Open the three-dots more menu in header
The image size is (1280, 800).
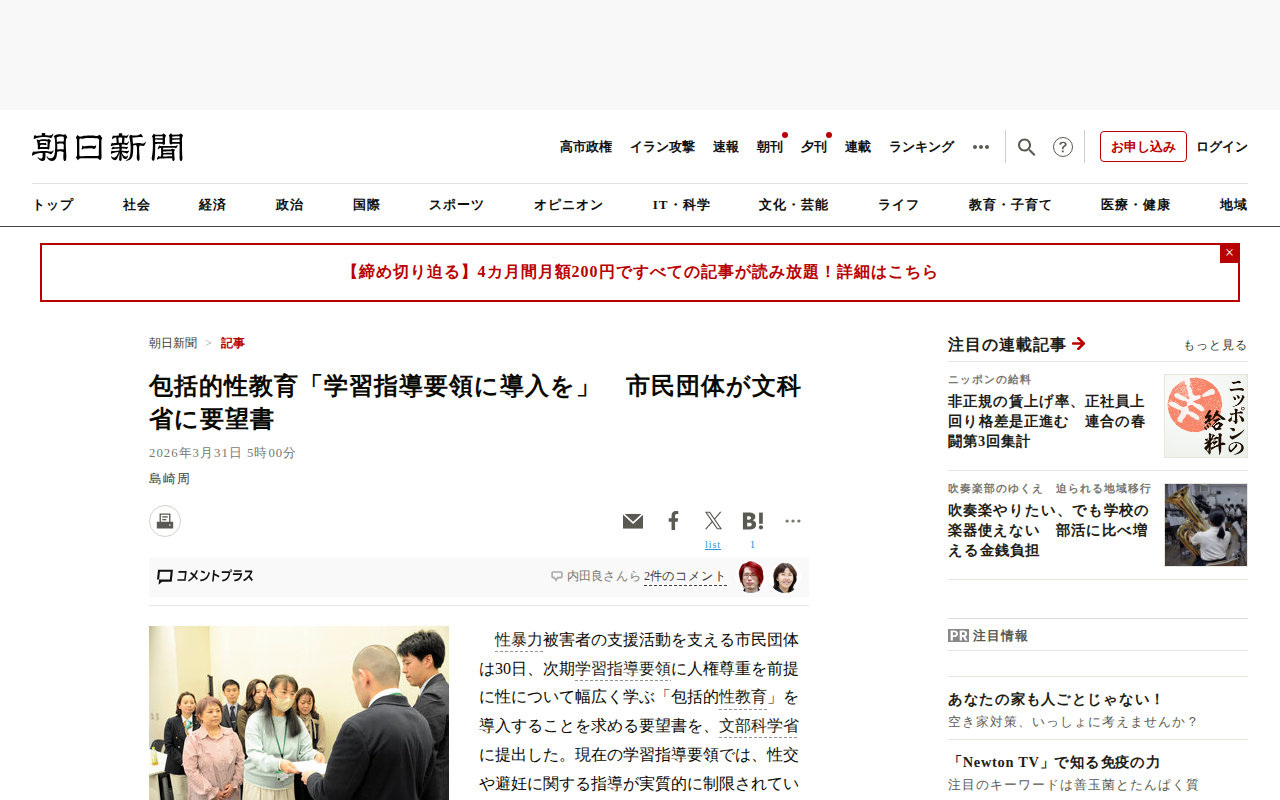tap(981, 147)
